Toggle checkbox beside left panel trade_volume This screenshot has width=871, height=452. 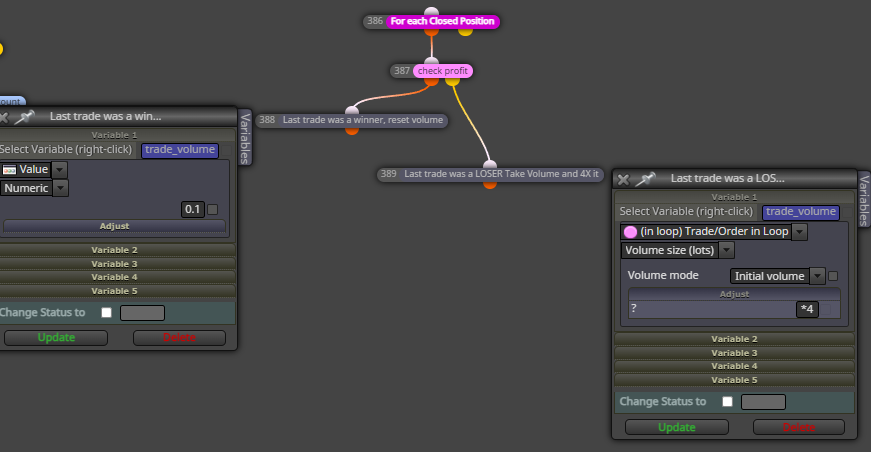(x=227, y=150)
